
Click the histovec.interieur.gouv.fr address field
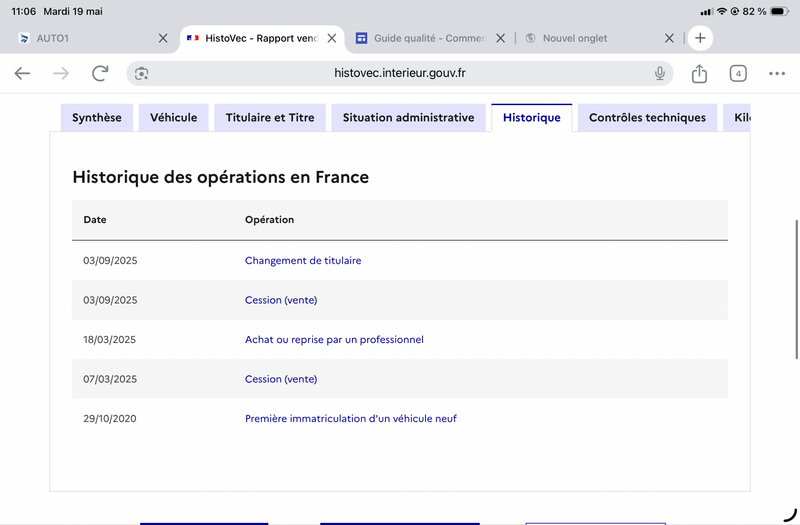coord(399,73)
